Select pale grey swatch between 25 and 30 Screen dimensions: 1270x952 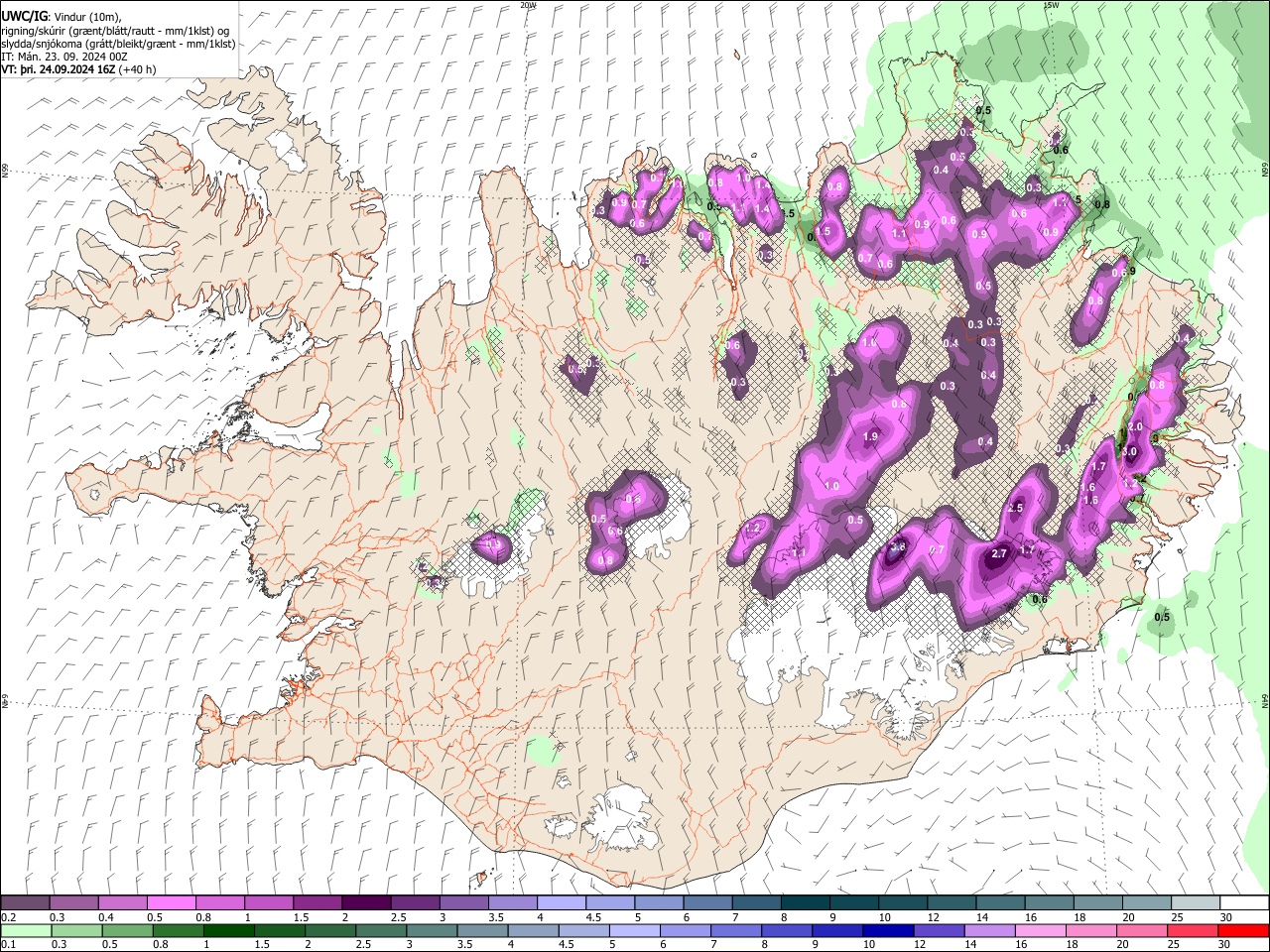(1194, 903)
